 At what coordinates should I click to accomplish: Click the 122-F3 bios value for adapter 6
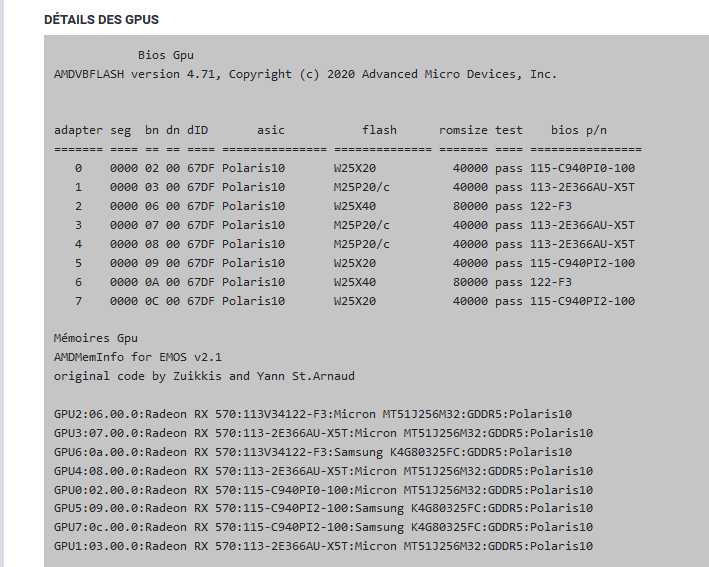pos(553,282)
